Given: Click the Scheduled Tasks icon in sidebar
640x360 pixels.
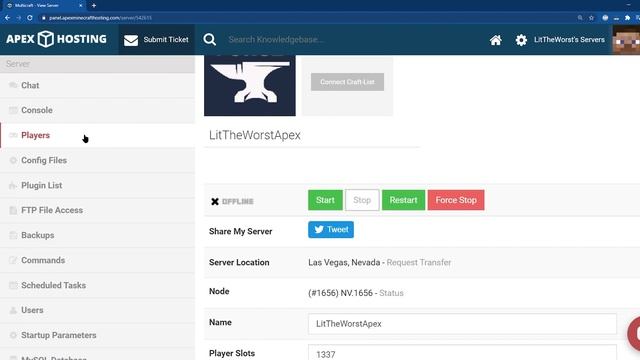Looking at the screenshot, I should [13, 285].
